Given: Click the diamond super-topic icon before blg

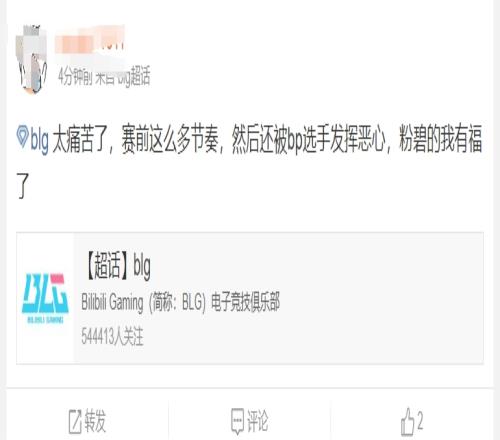Looking at the screenshot, I should click(22, 137).
